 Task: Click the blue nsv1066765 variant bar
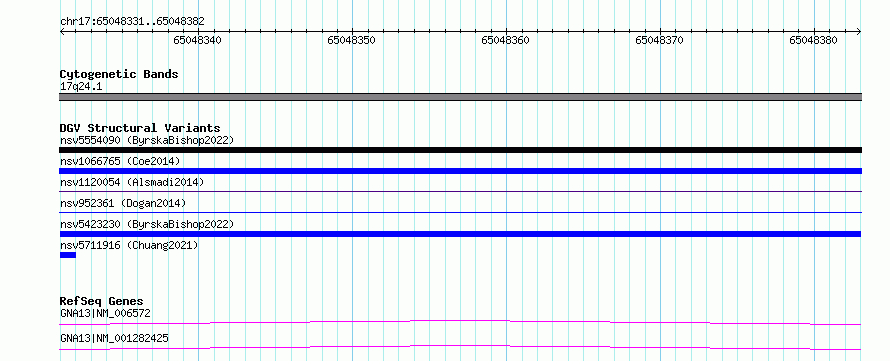[x=460, y=171]
